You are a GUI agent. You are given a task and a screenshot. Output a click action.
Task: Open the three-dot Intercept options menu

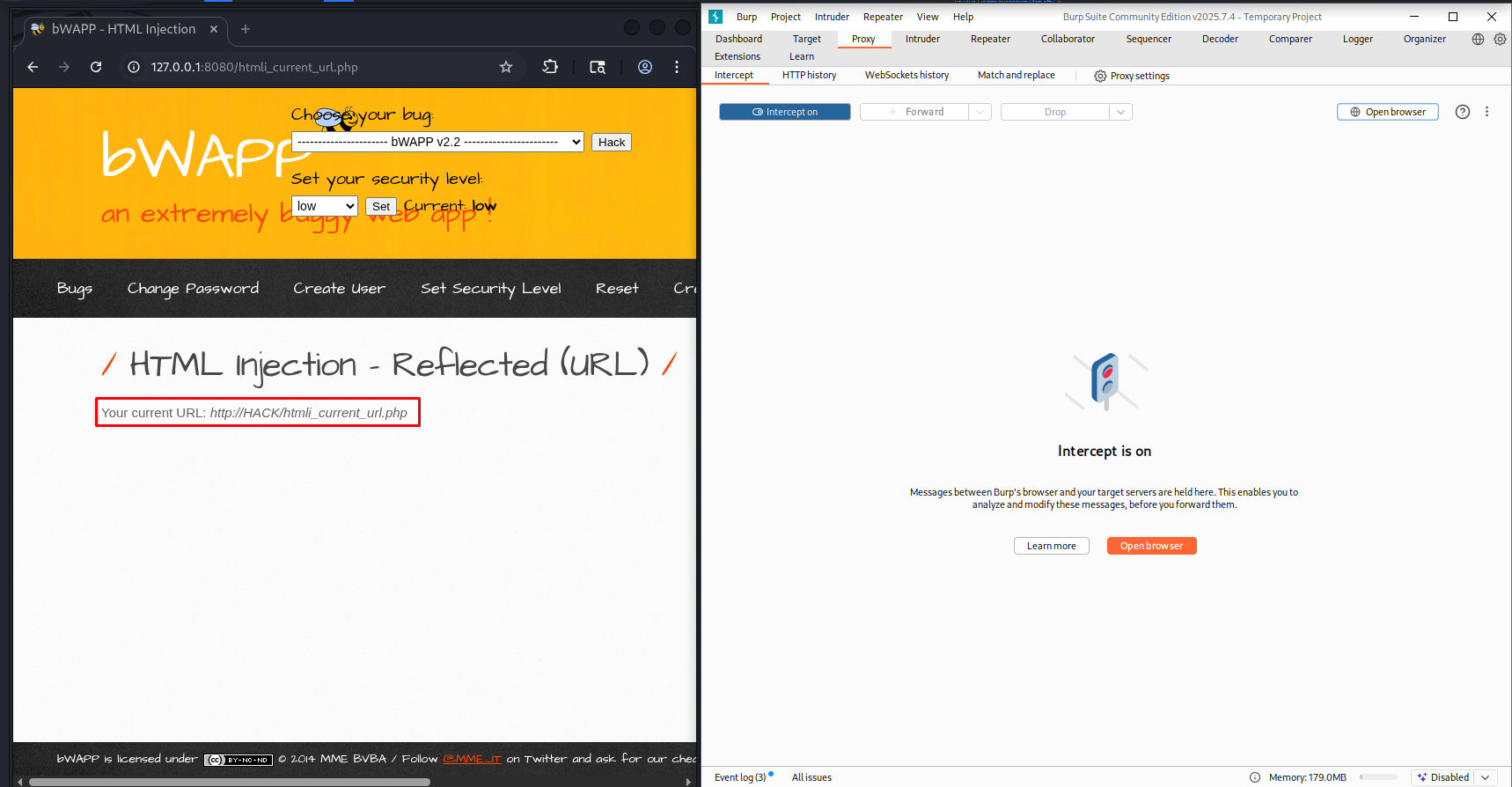(x=1486, y=112)
